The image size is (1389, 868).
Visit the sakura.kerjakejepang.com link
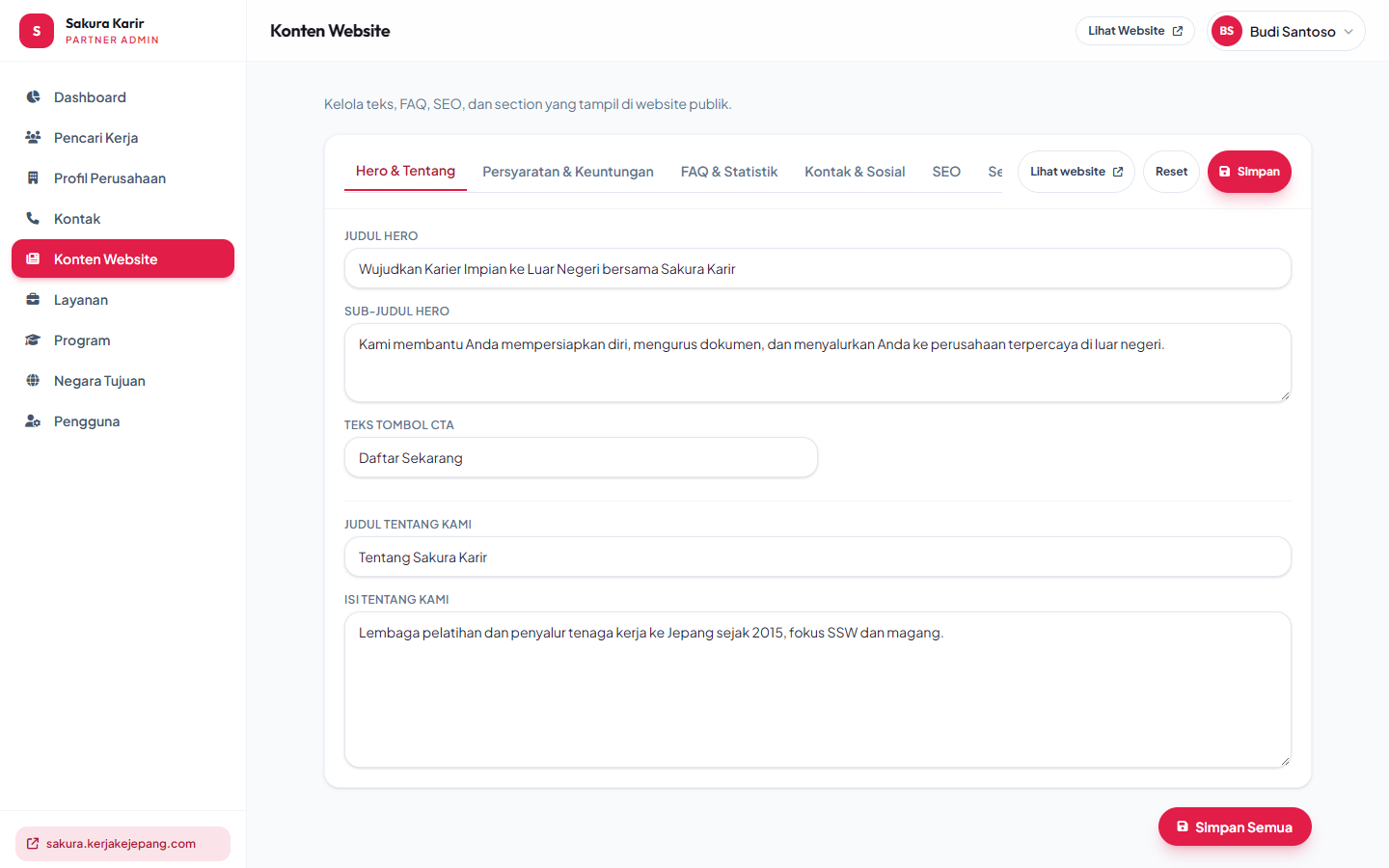[123, 844]
